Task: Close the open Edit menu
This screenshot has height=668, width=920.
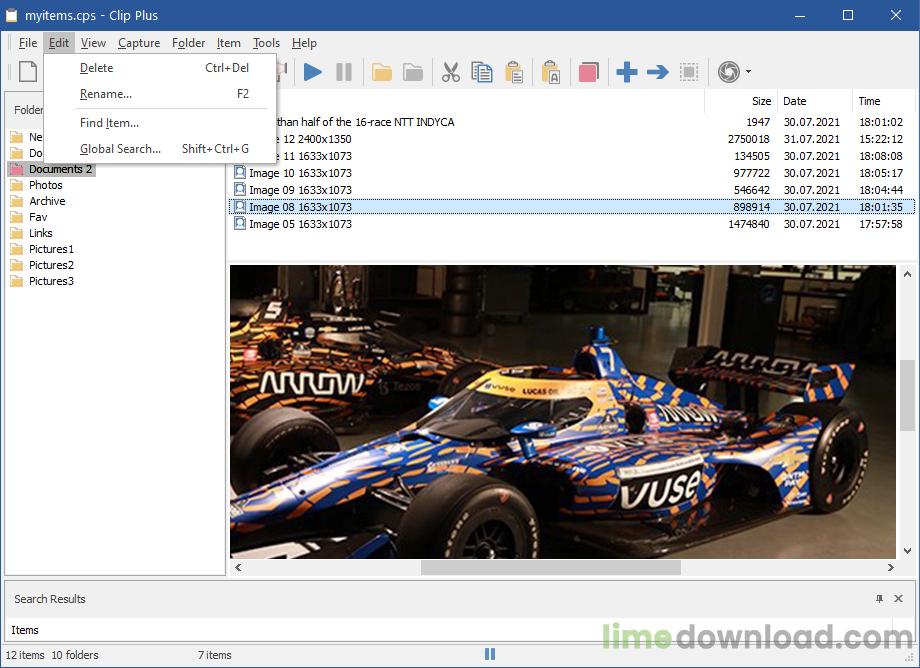Action: (59, 43)
